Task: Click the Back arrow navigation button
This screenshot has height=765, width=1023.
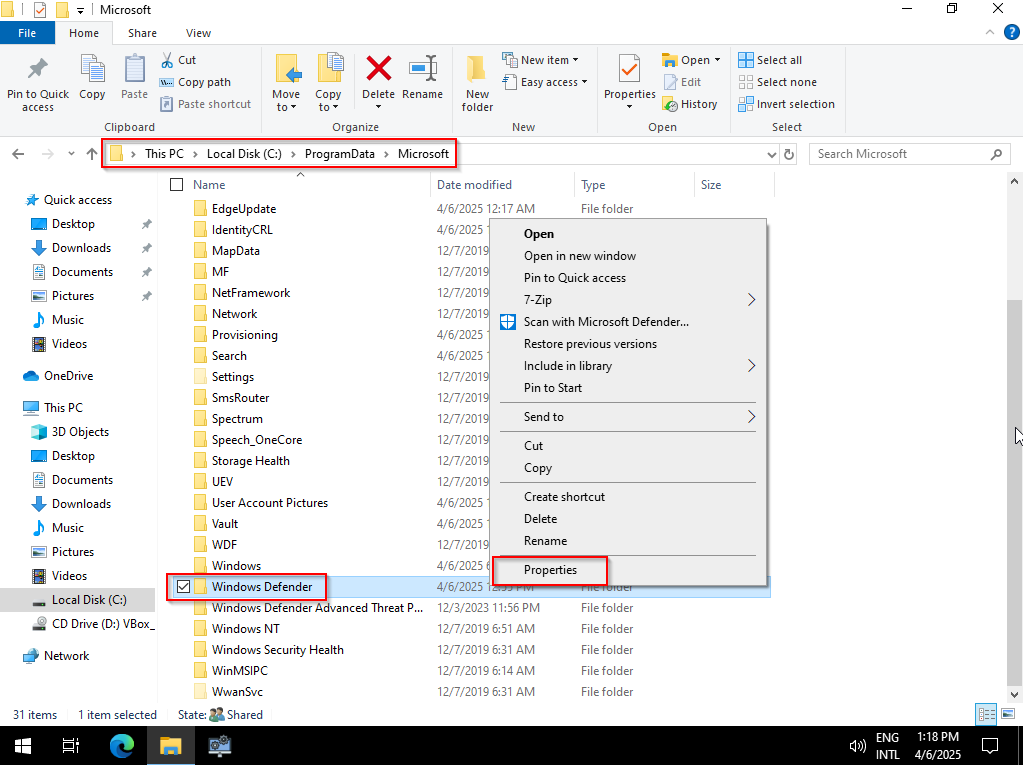Action: (x=18, y=154)
